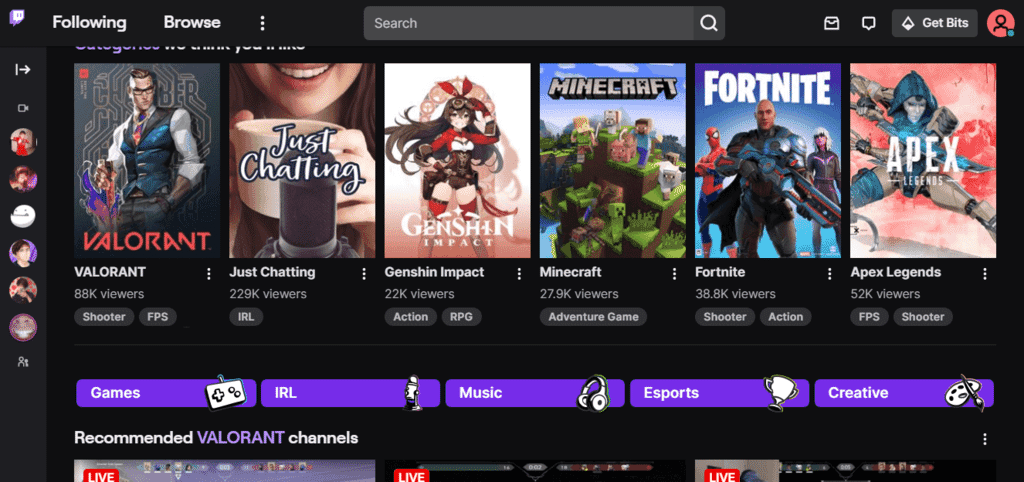Click the find friends people icon in sidebar
Image resolution: width=1024 pixels, height=482 pixels.
(x=23, y=362)
